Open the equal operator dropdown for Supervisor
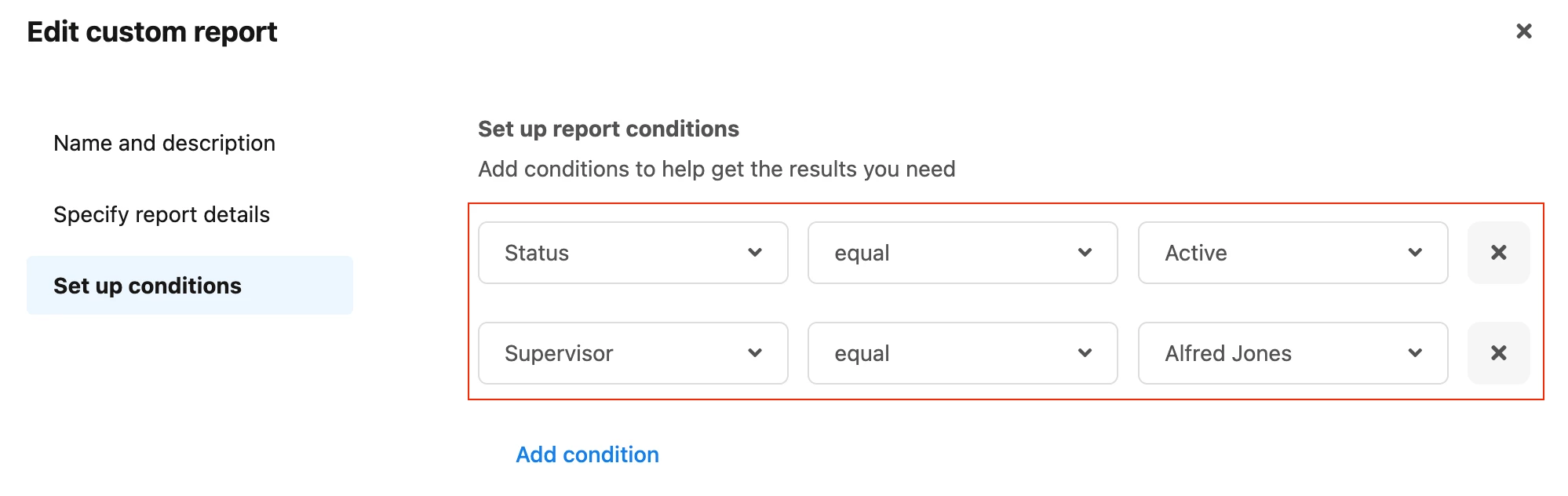Image resolution: width=1568 pixels, height=496 pixels. point(963,353)
